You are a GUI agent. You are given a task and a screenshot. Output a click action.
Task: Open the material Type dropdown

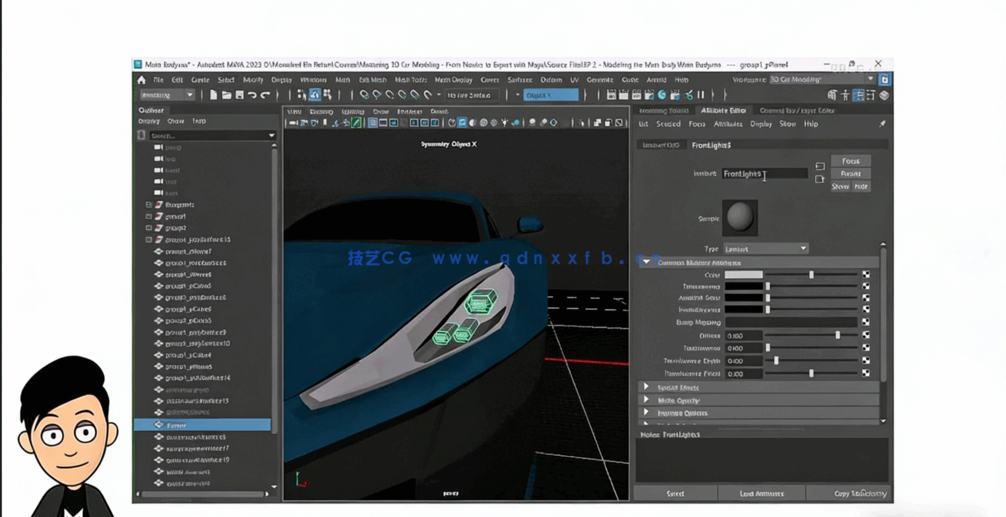click(766, 248)
